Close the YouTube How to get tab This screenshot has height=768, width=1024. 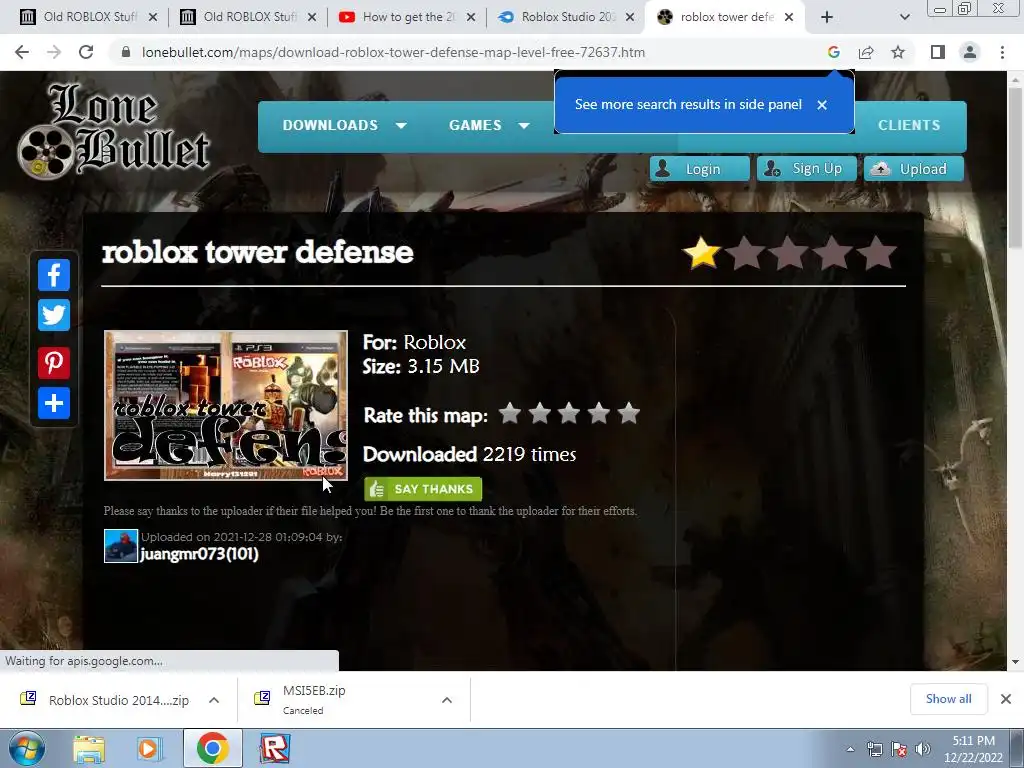click(x=470, y=18)
